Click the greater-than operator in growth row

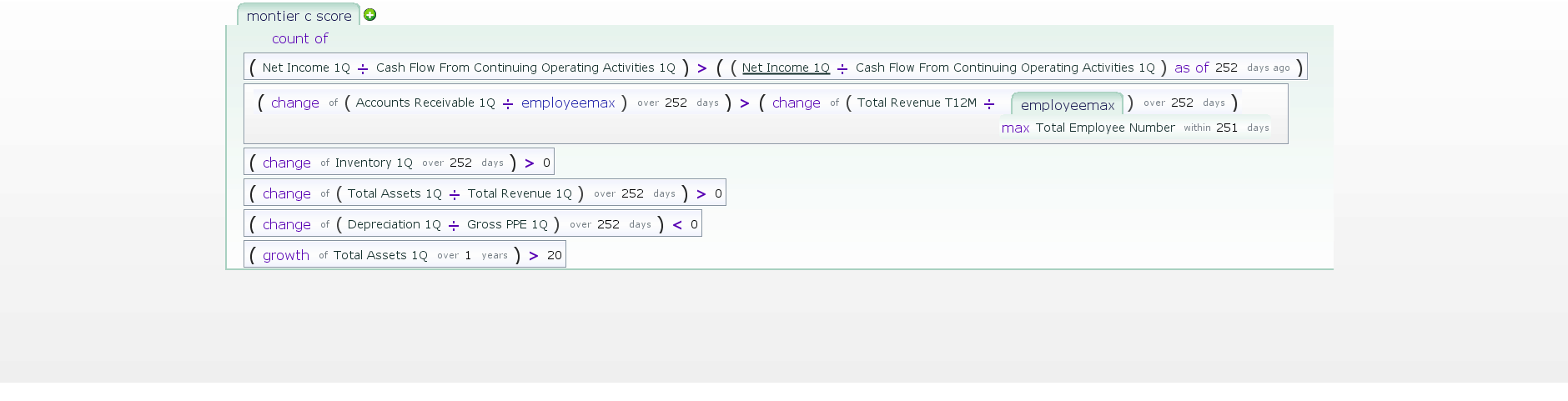point(534,256)
